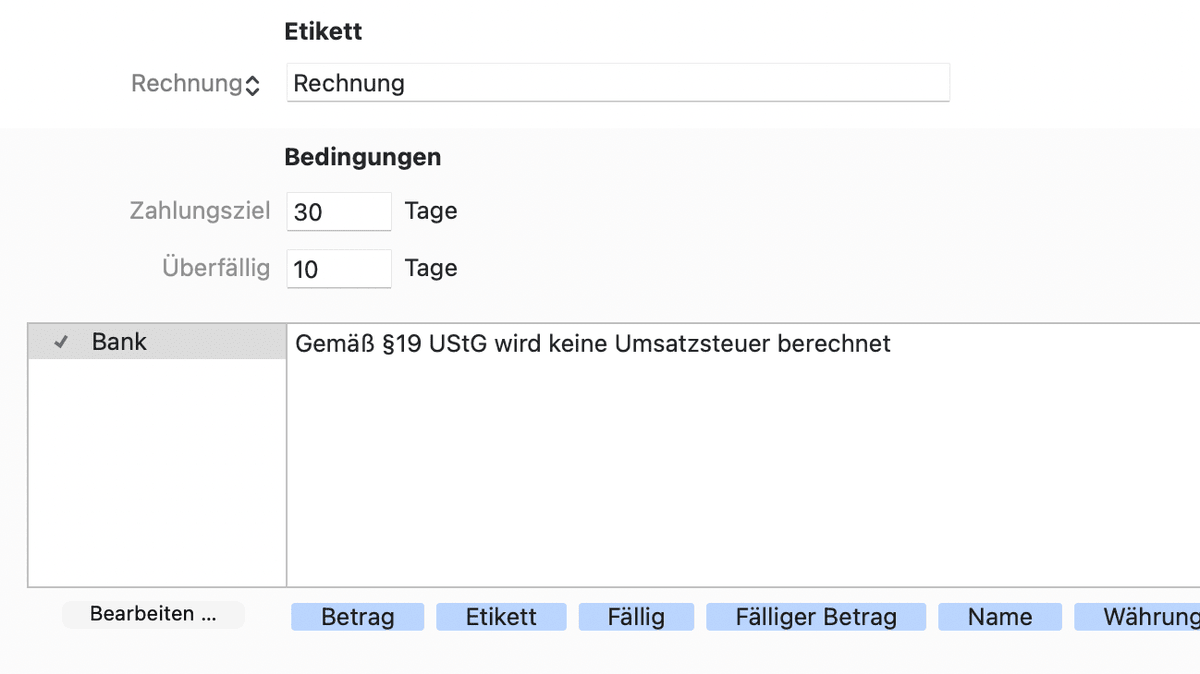Click the downward chevron beside Rechnung
The height and width of the screenshot is (674, 1200).
(254, 89)
